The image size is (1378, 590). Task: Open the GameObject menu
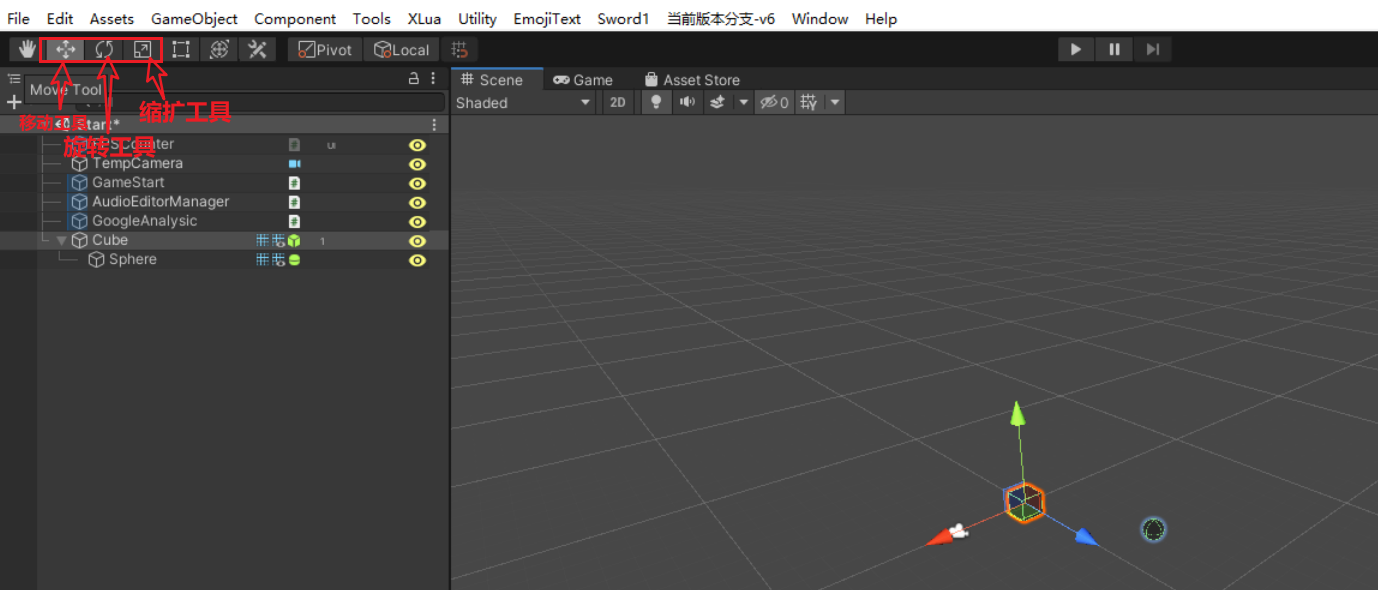[194, 19]
